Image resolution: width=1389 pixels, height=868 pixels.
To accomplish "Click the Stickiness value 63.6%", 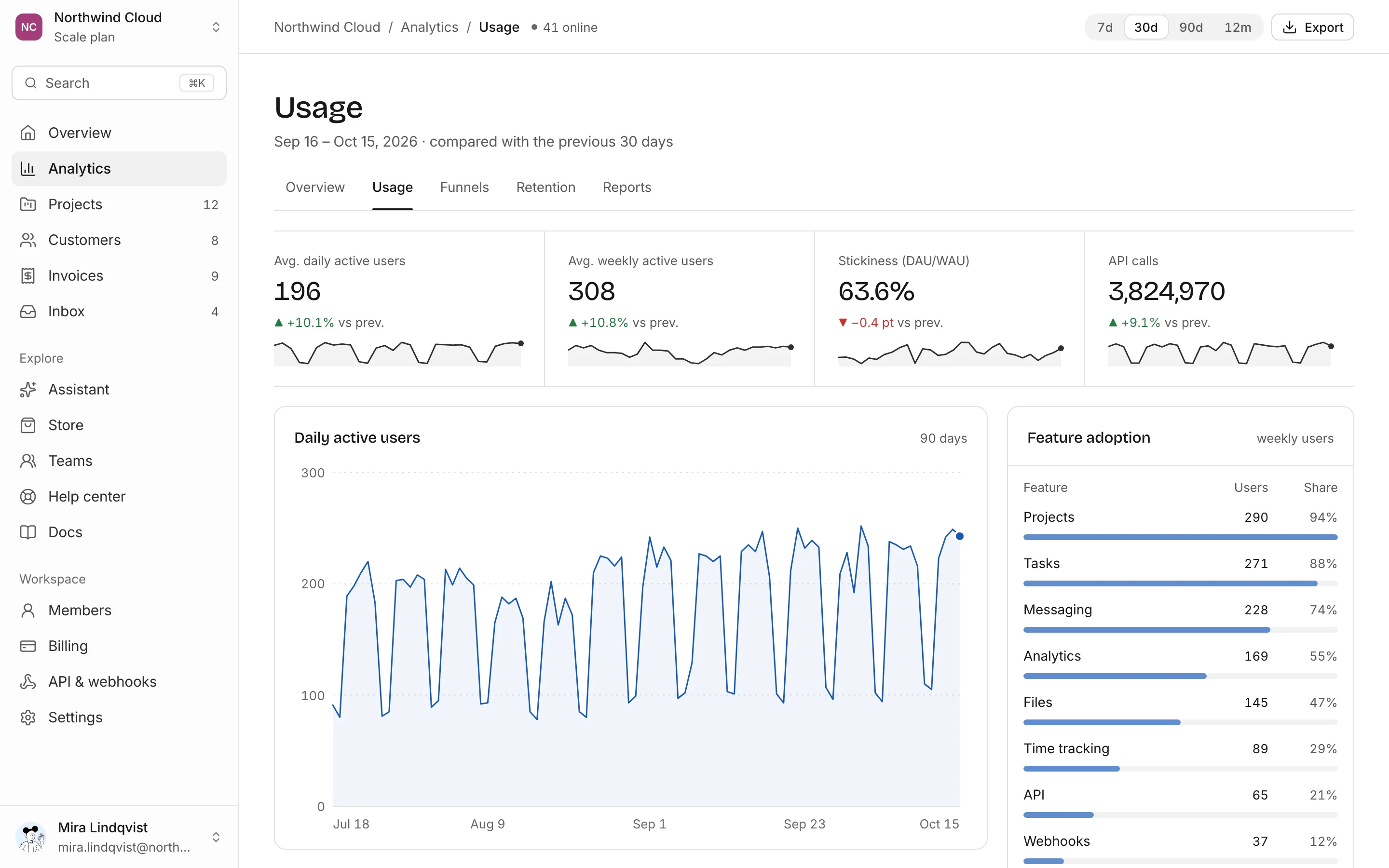I will coord(876,291).
